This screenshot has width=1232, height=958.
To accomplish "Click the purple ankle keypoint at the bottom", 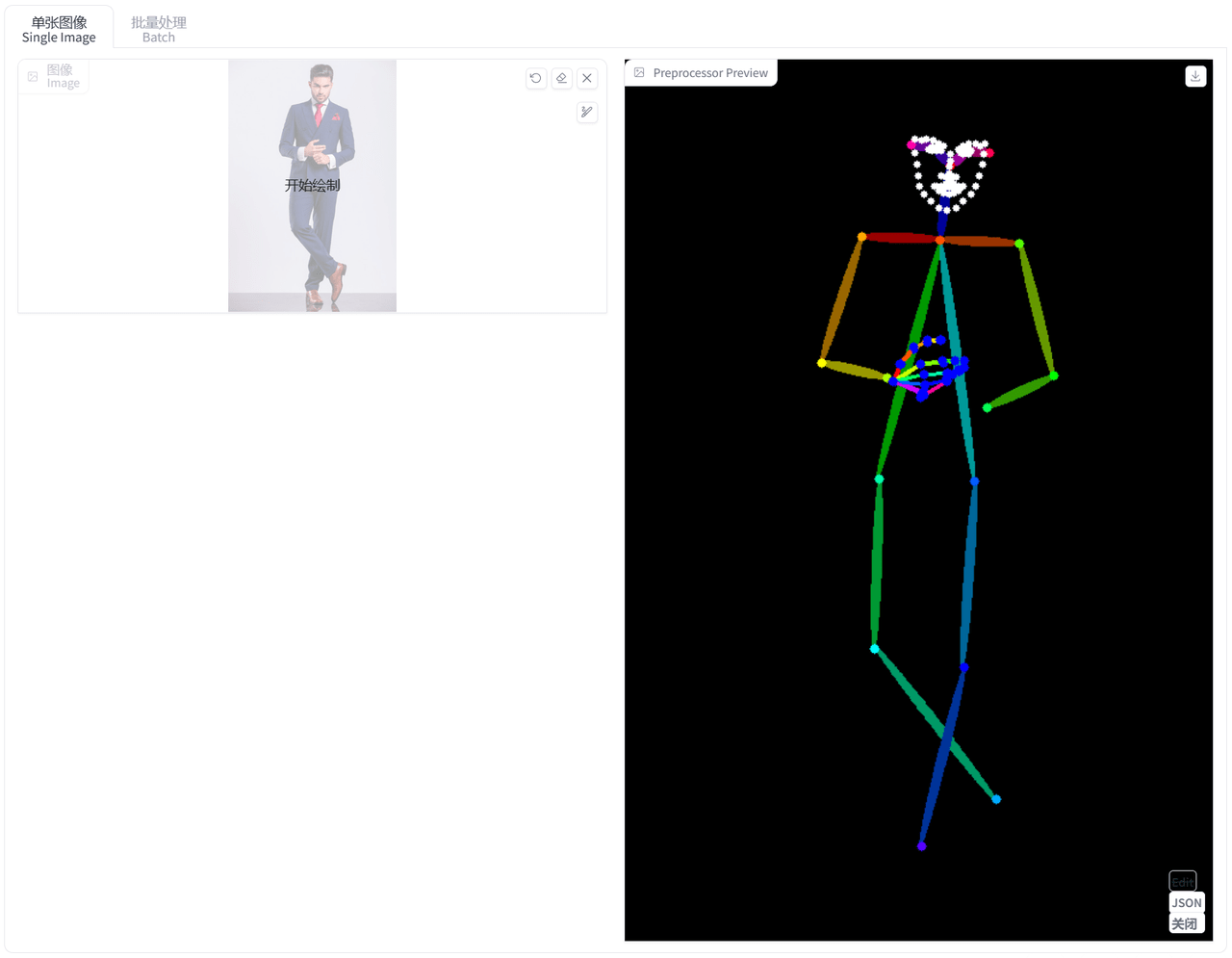I will tap(921, 845).
